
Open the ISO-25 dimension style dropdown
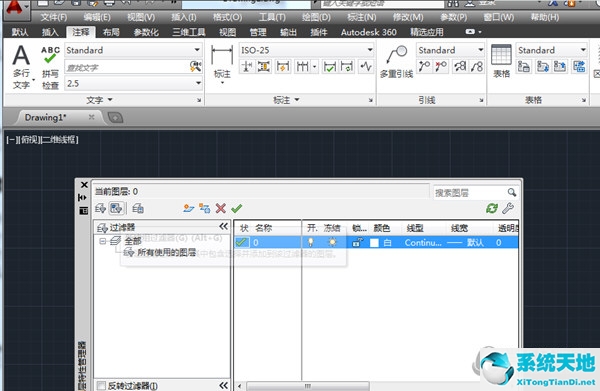(370, 50)
